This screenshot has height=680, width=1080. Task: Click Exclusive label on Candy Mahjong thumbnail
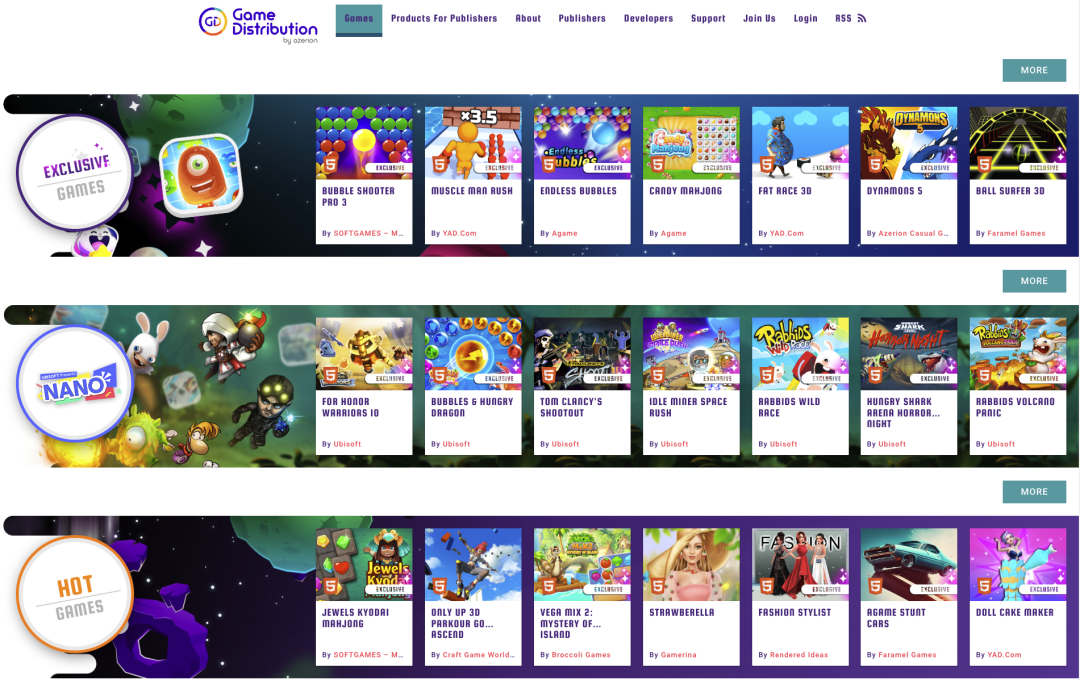pyautogui.click(x=716, y=167)
